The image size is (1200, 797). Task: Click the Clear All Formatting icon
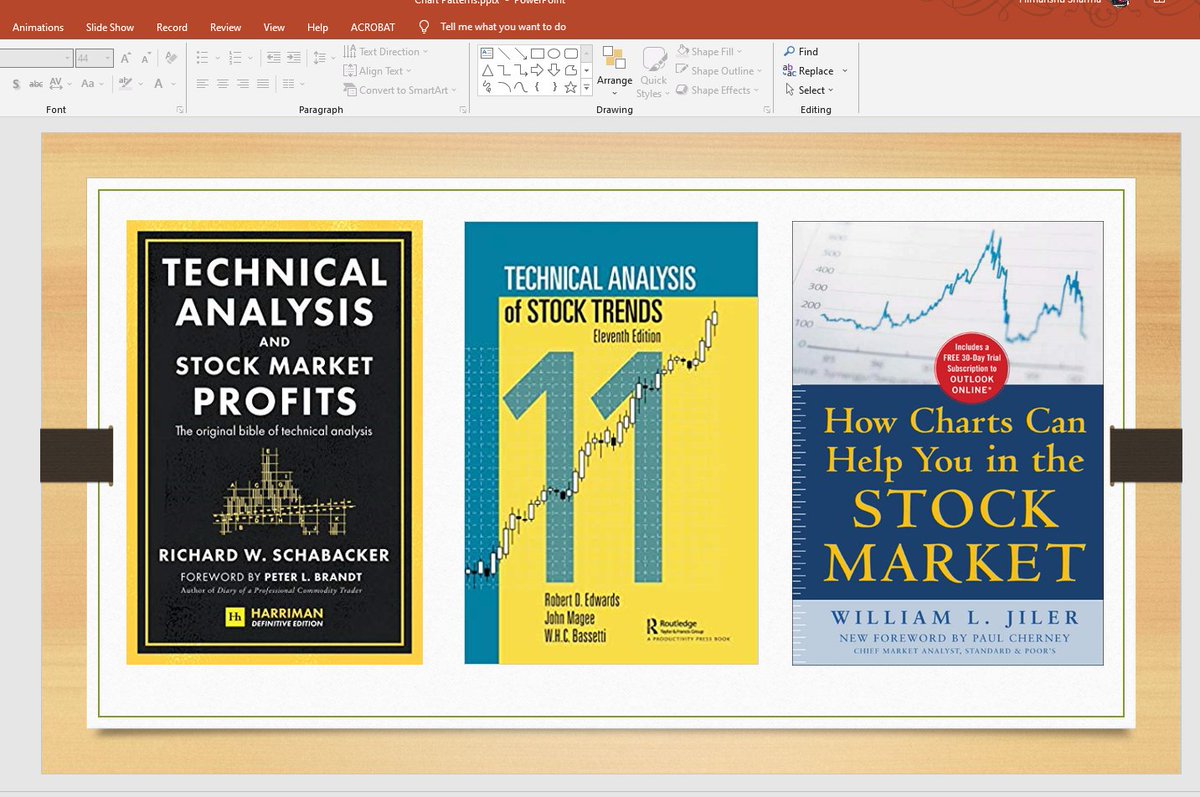tap(171, 58)
